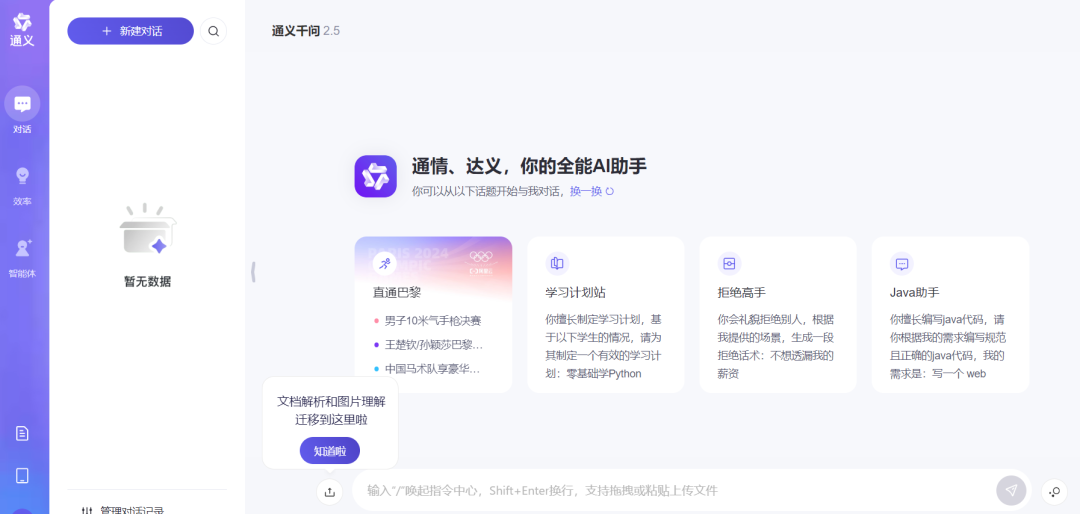The width and height of the screenshot is (1080, 514).
Task: Click the 通义千问 2.5 title
Action: point(306,31)
